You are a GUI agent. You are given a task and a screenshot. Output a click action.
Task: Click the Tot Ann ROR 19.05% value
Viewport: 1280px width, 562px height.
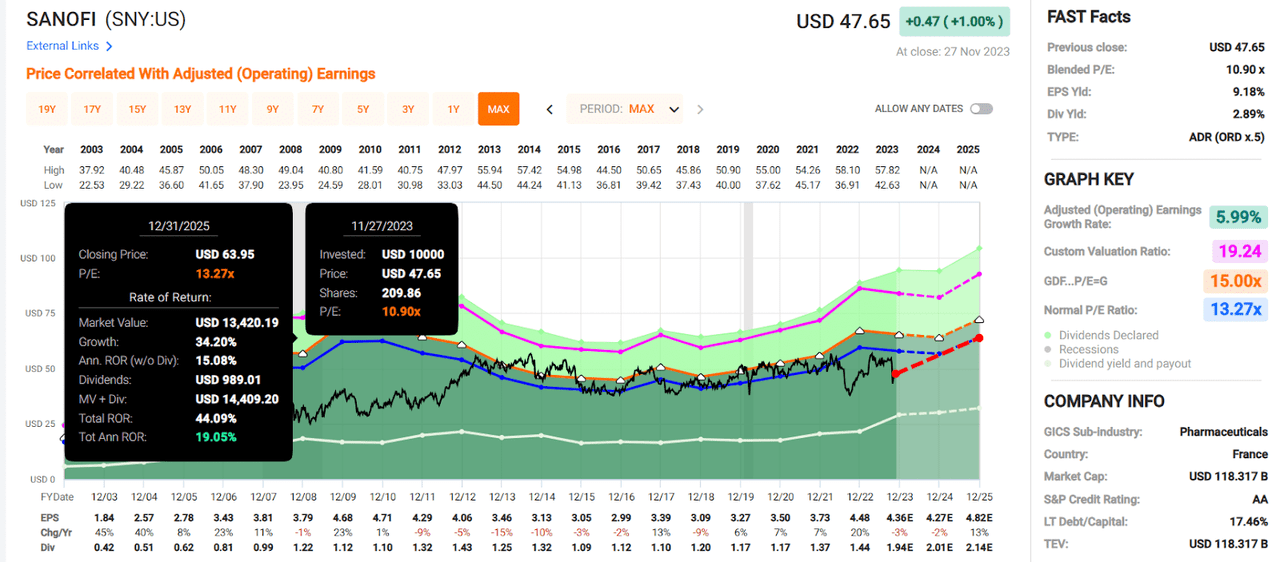(x=216, y=437)
